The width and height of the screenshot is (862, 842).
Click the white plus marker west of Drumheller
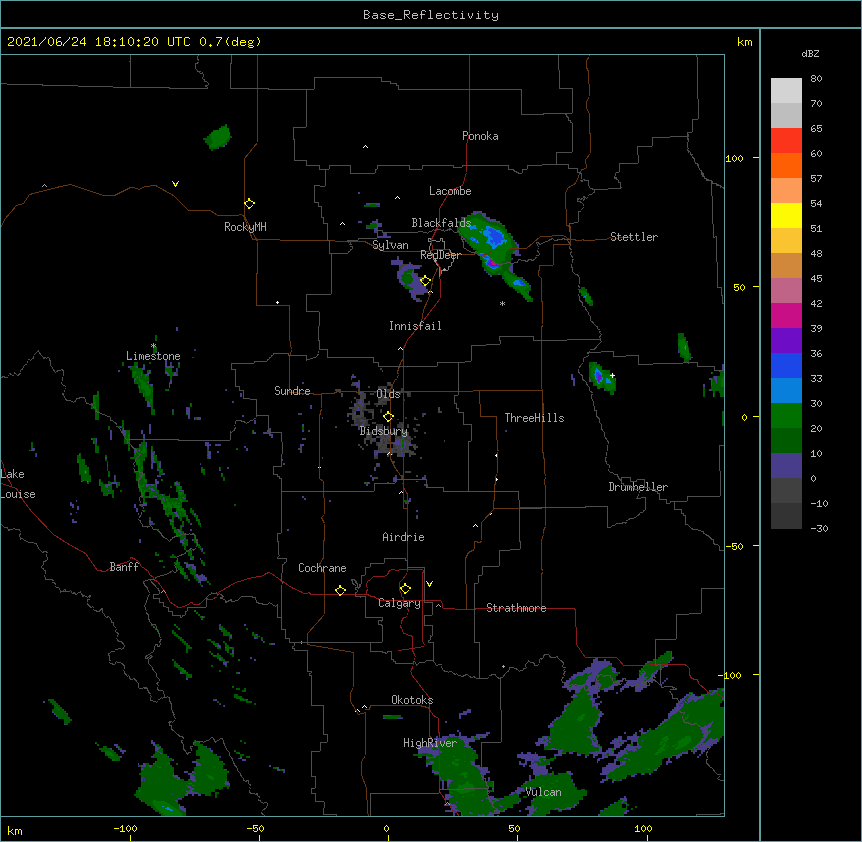pyautogui.click(x=612, y=375)
